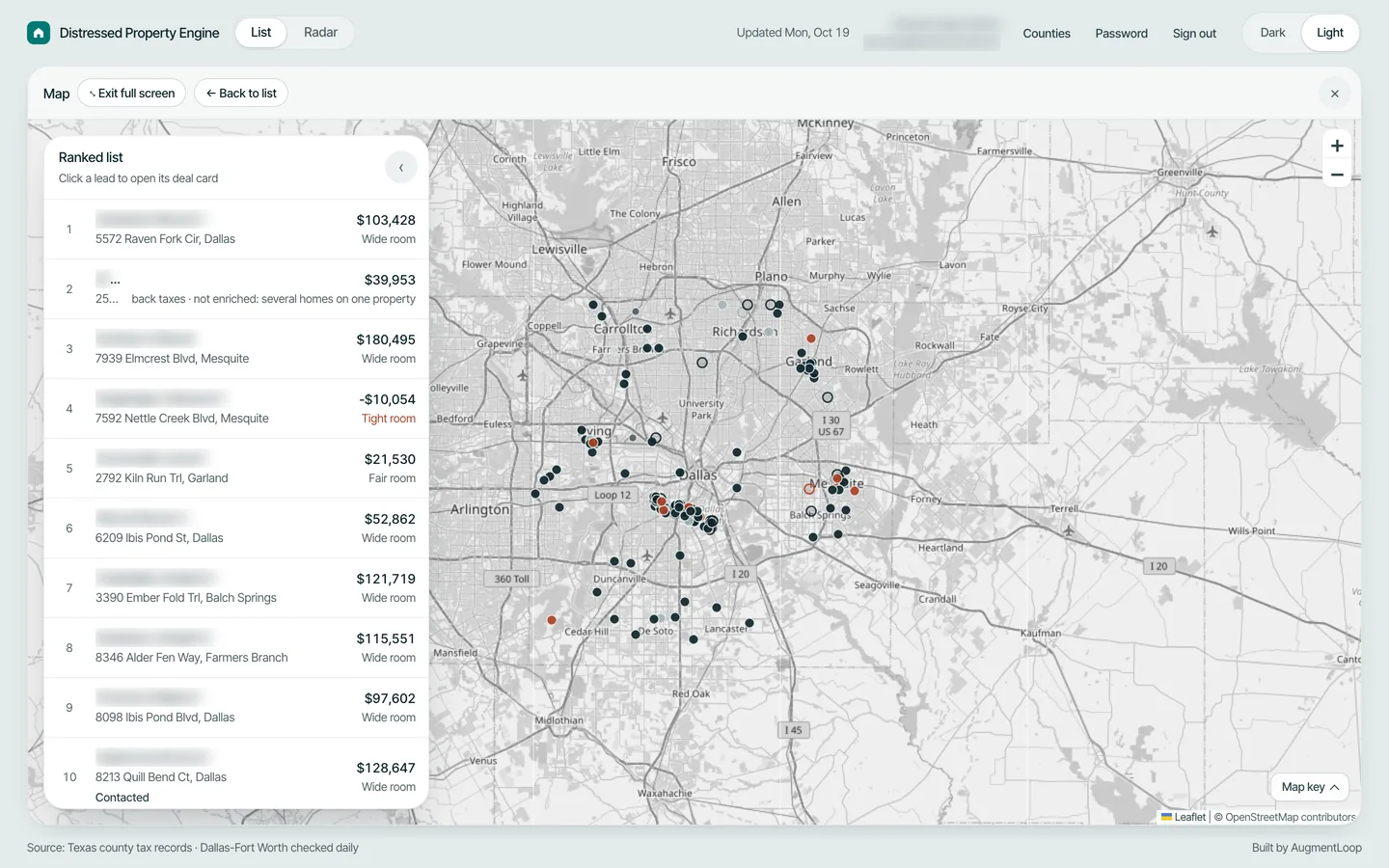Switch to Light theme
The width and height of the screenshot is (1389, 868).
click(1330, 33)
